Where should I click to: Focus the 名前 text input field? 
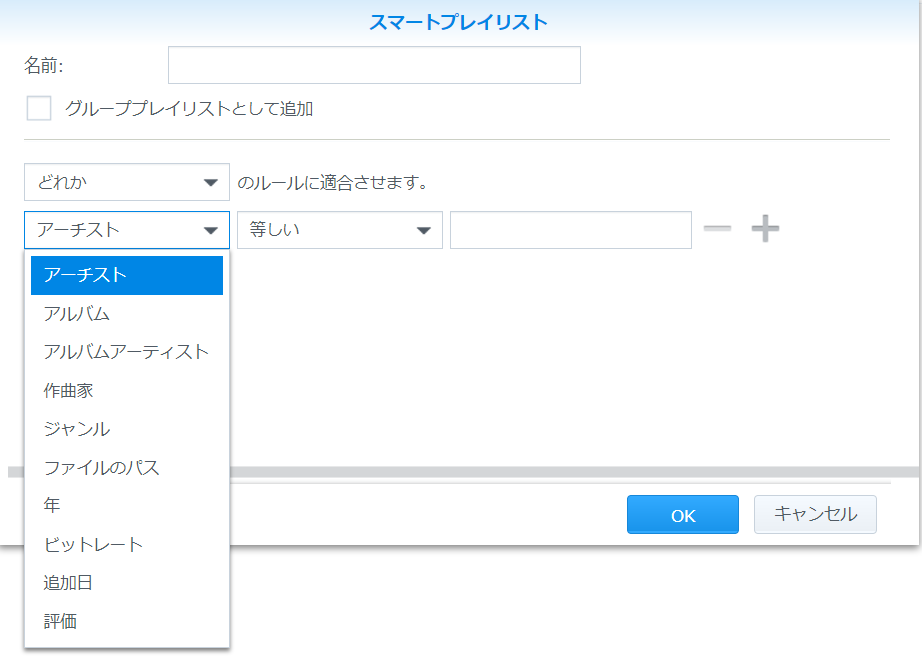click(374, 65)
